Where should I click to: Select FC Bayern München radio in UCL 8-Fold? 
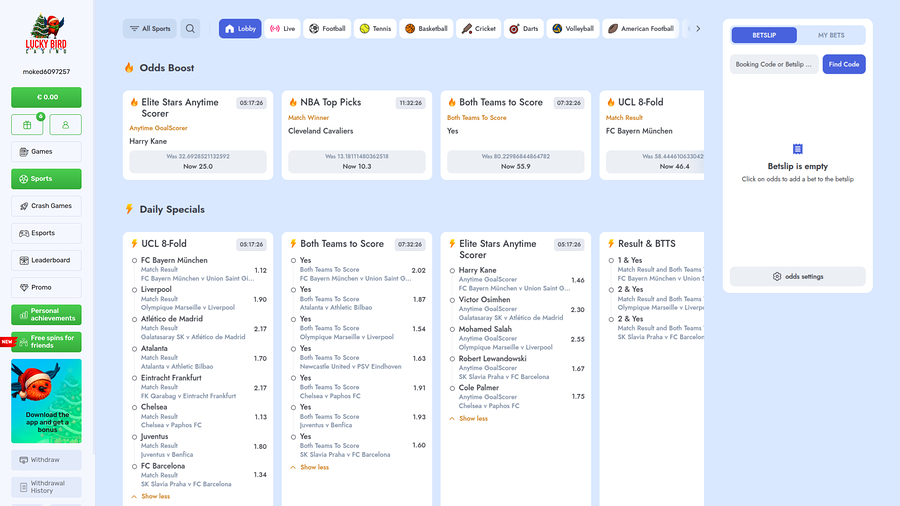coord(135,261)
